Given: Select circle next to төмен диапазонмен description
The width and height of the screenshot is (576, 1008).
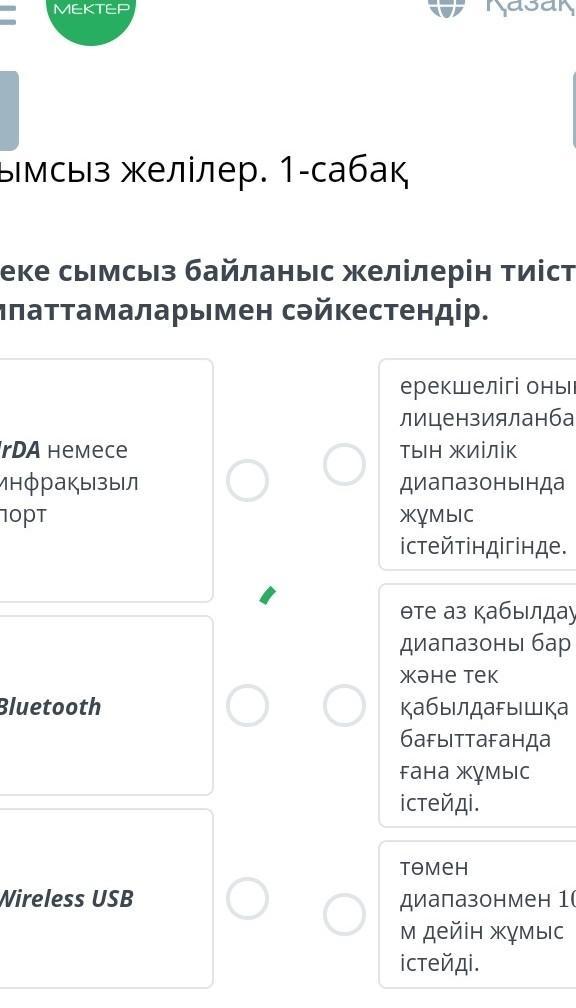Looking at the screenshot, I should [x=345, y=914].
